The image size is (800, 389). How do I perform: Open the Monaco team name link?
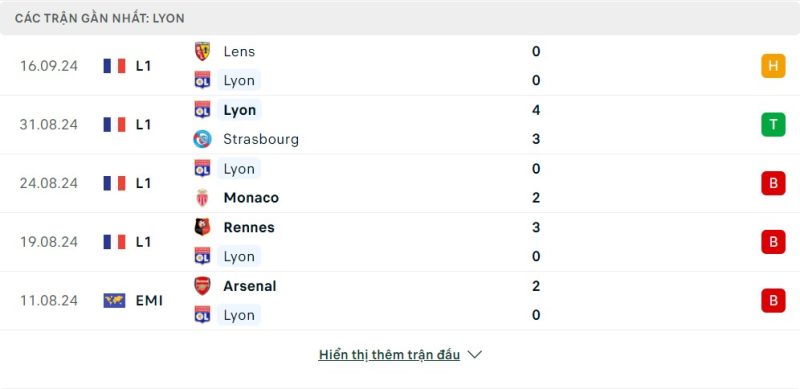[x=251, y=198]
